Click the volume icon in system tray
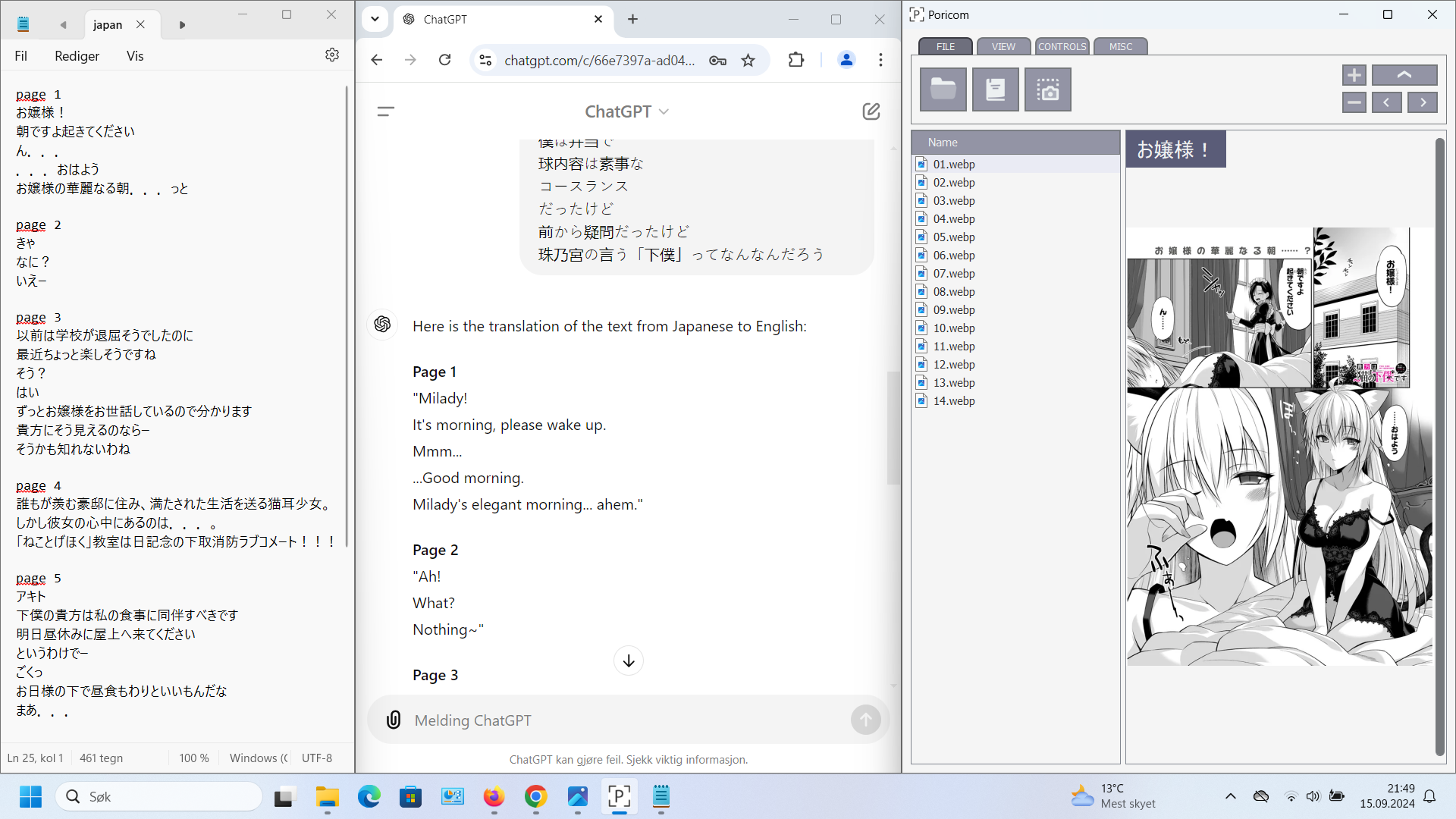Screen dimensions: 1456x819 pos(1313,795)
